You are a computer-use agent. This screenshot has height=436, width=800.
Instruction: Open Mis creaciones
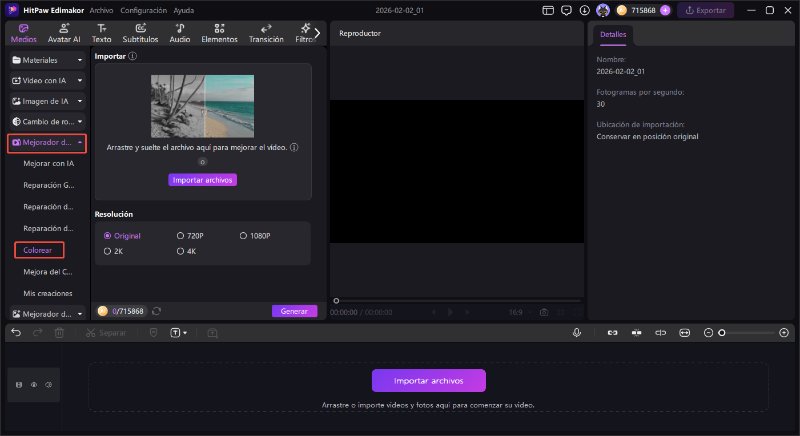[x=48, y=294]
